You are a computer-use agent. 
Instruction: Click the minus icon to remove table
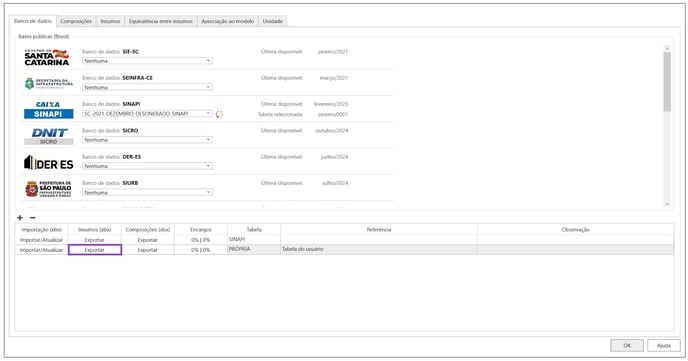coord(33,218)
